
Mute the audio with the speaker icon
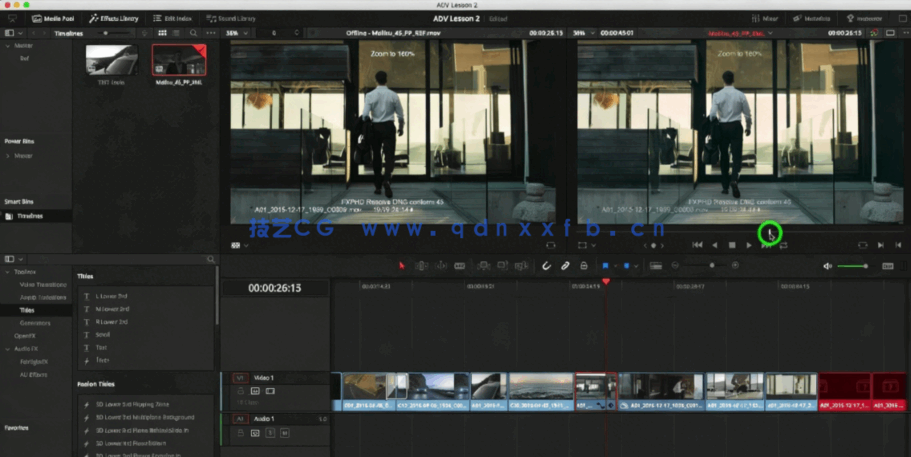pyautogui.click(x=827, y=266)
